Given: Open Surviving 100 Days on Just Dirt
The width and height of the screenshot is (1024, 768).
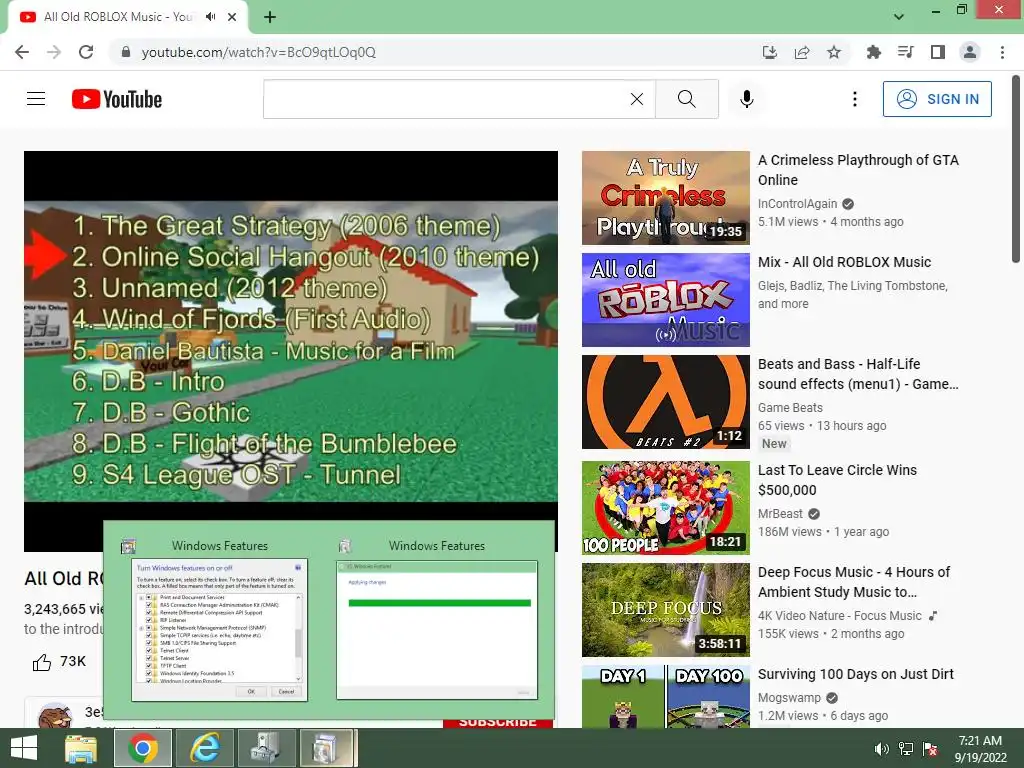Looking at the screenshot, I should click(856, 674).
